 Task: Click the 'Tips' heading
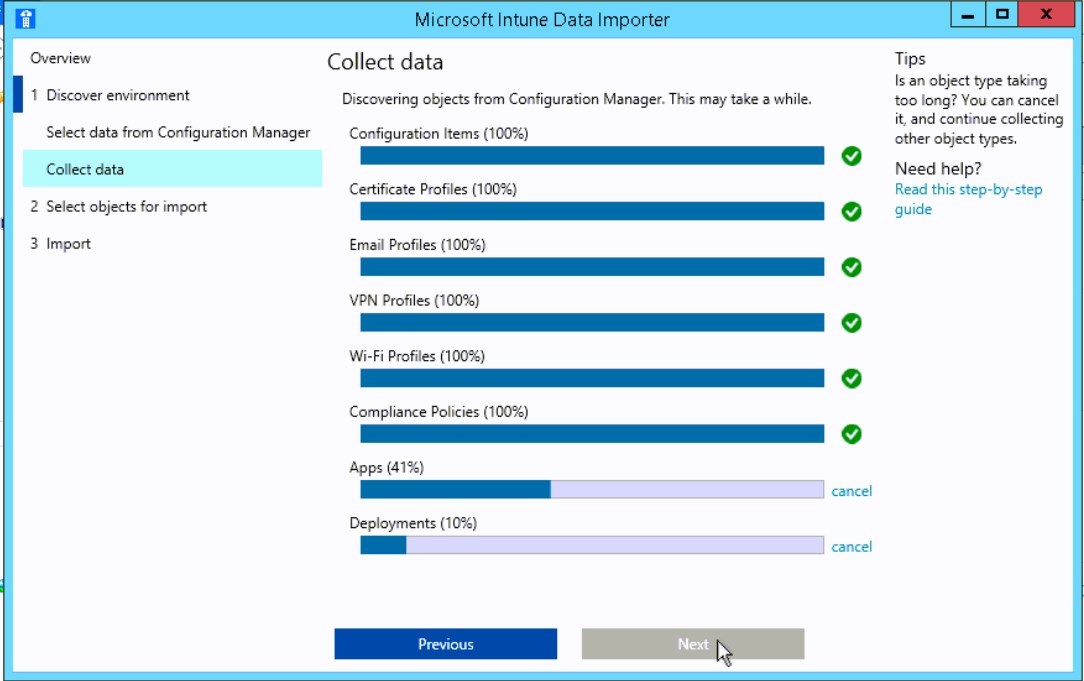pyautogui.click(x=910, y=59)
